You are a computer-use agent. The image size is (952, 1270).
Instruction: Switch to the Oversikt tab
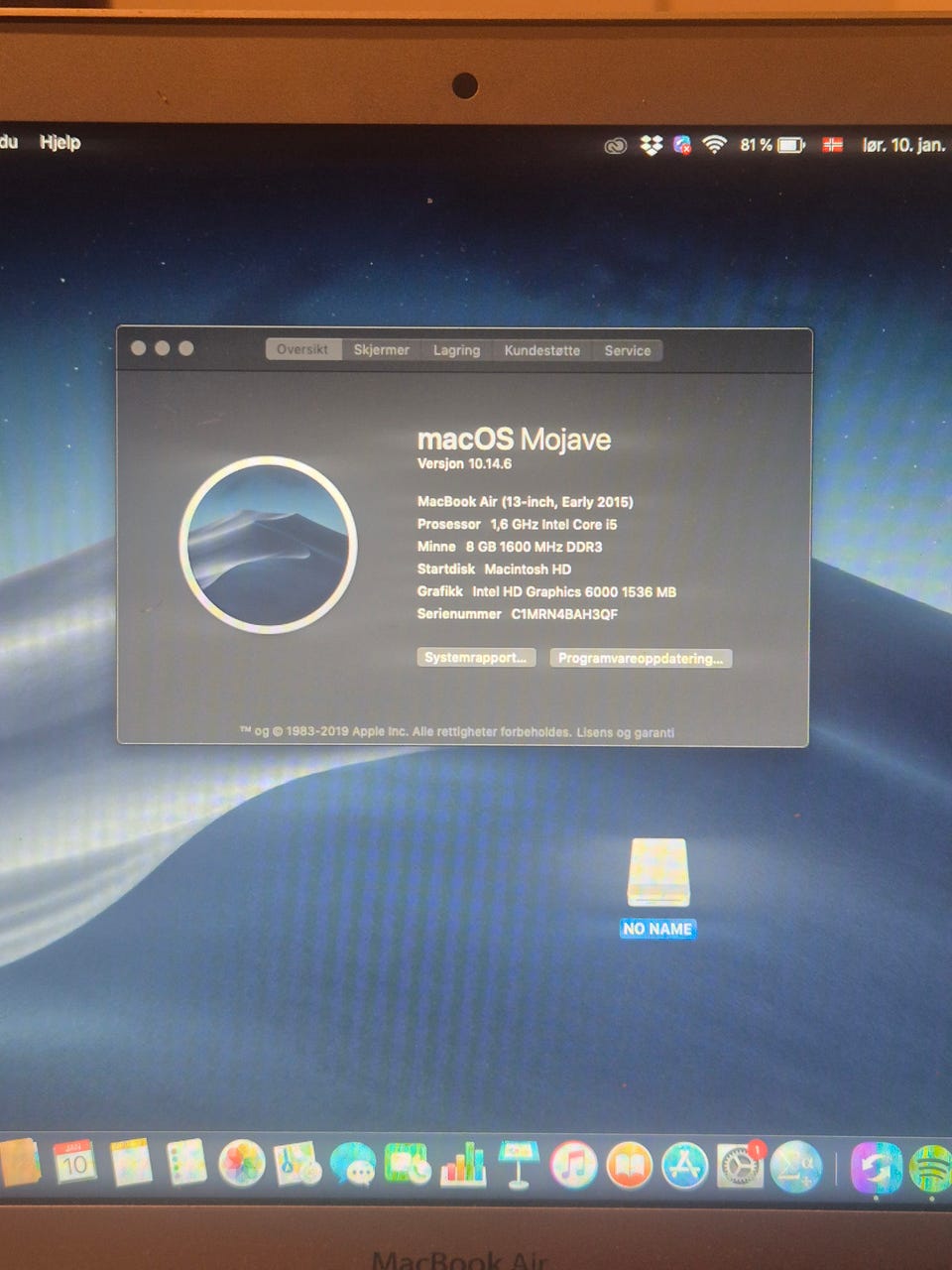pos(302,349)
